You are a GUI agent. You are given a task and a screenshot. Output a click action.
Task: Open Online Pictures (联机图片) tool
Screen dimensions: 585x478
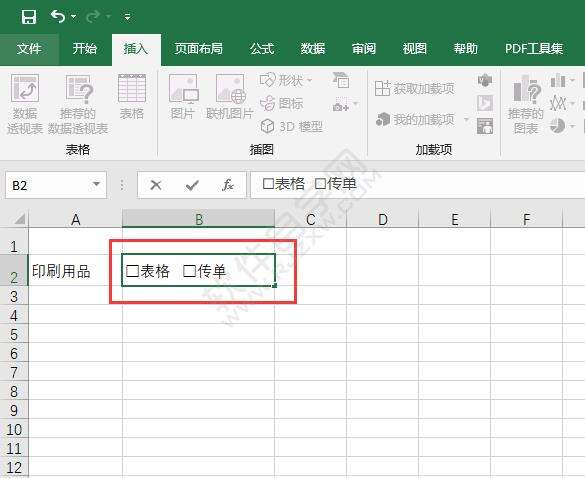(230, 97)
